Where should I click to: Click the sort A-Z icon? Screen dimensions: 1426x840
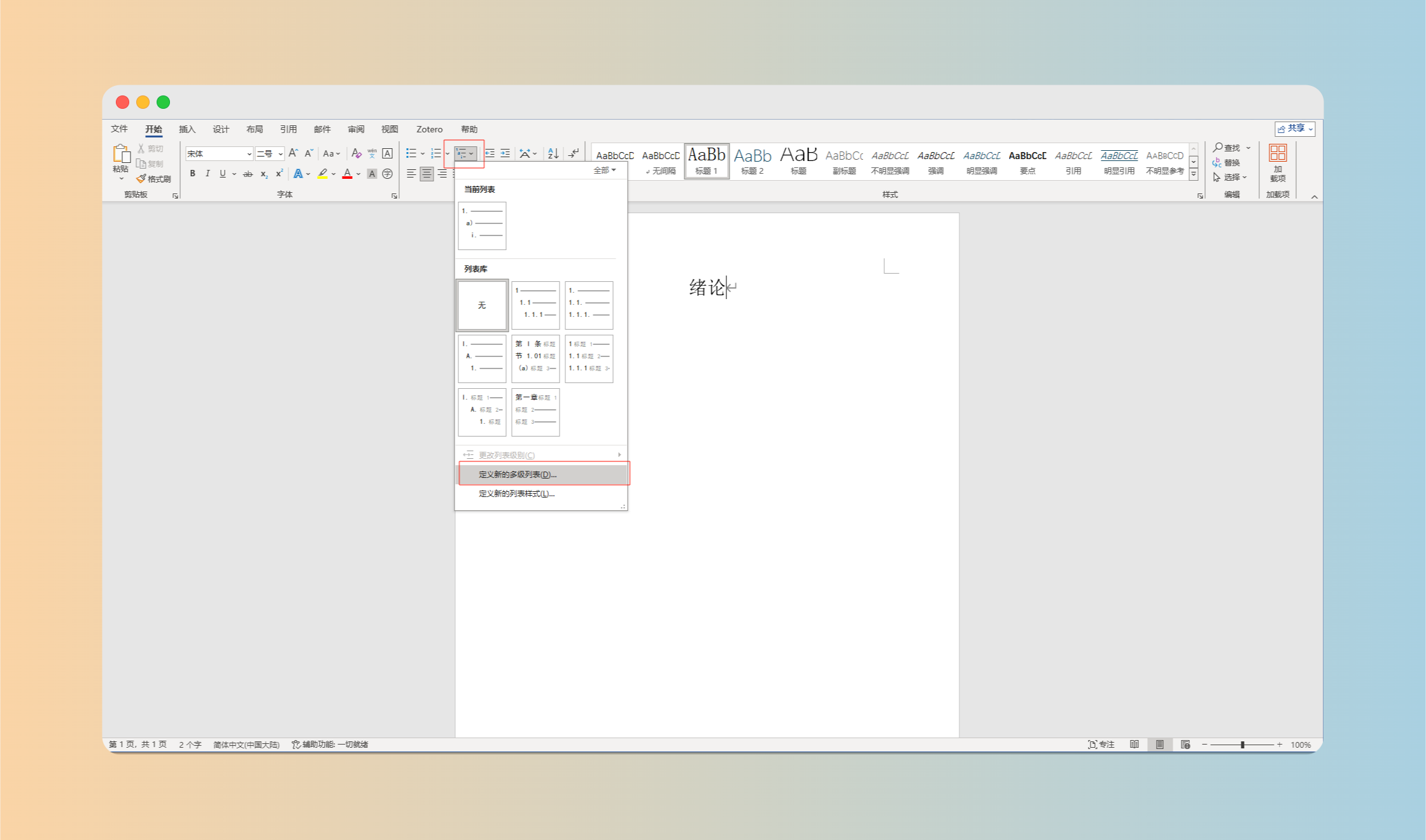(x=553, y=153)
